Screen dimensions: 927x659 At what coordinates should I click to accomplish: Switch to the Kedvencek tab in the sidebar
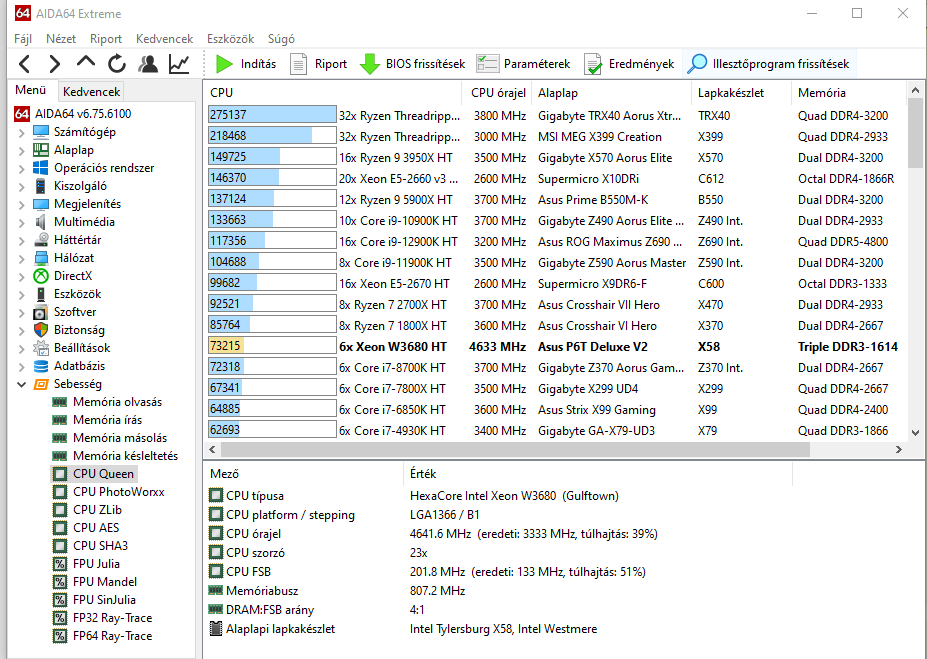point(91,92)
